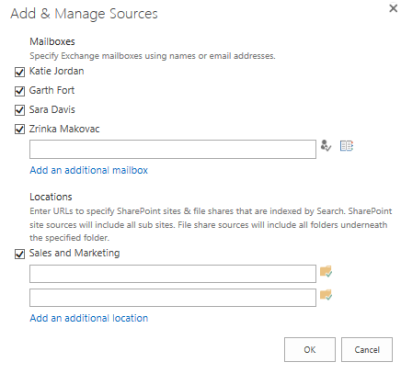The image size is (401, 385).
Task: Toggle the Zrinka Makovac checkbox
Action: coord(20,129)
